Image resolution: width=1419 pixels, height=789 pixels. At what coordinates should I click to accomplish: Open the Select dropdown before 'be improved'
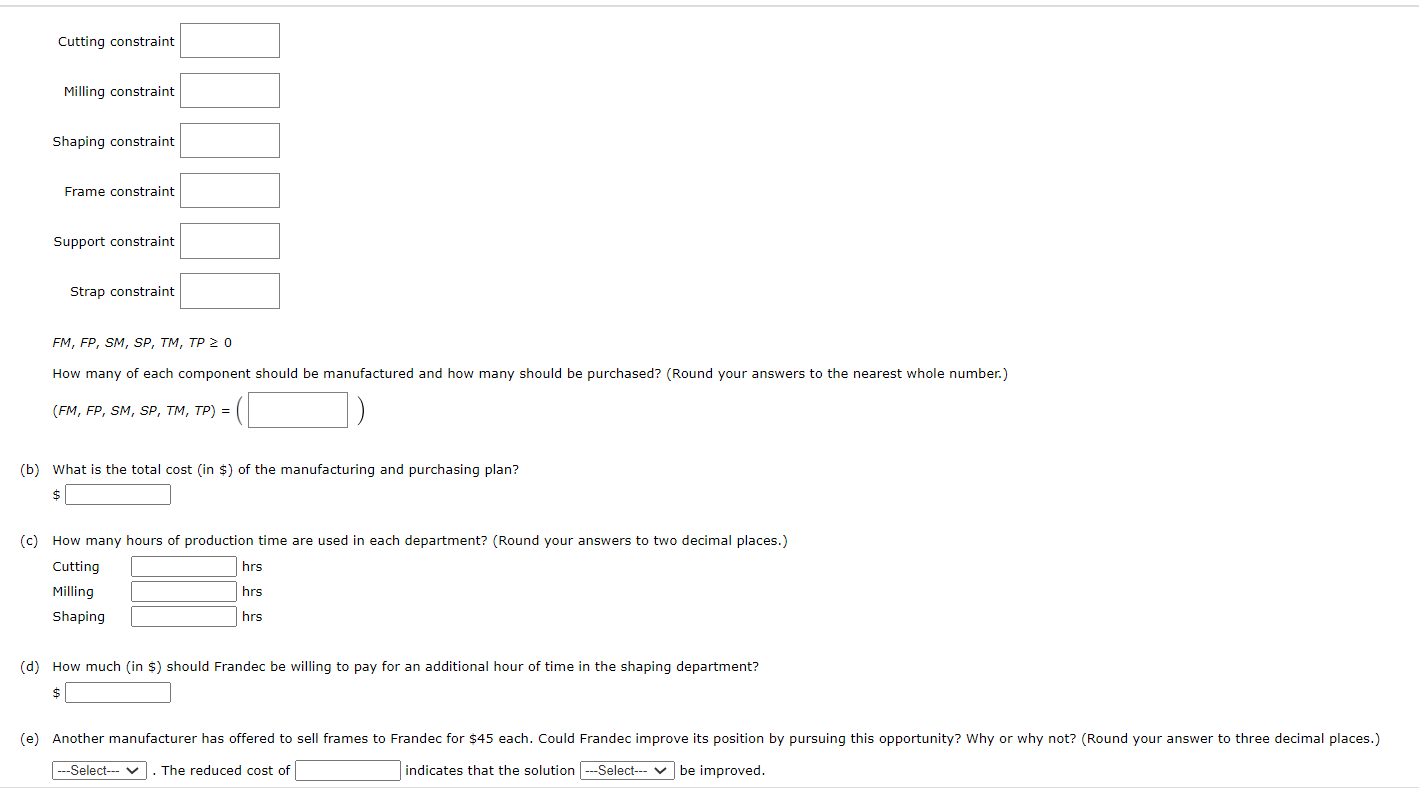[x=627, y=771]
